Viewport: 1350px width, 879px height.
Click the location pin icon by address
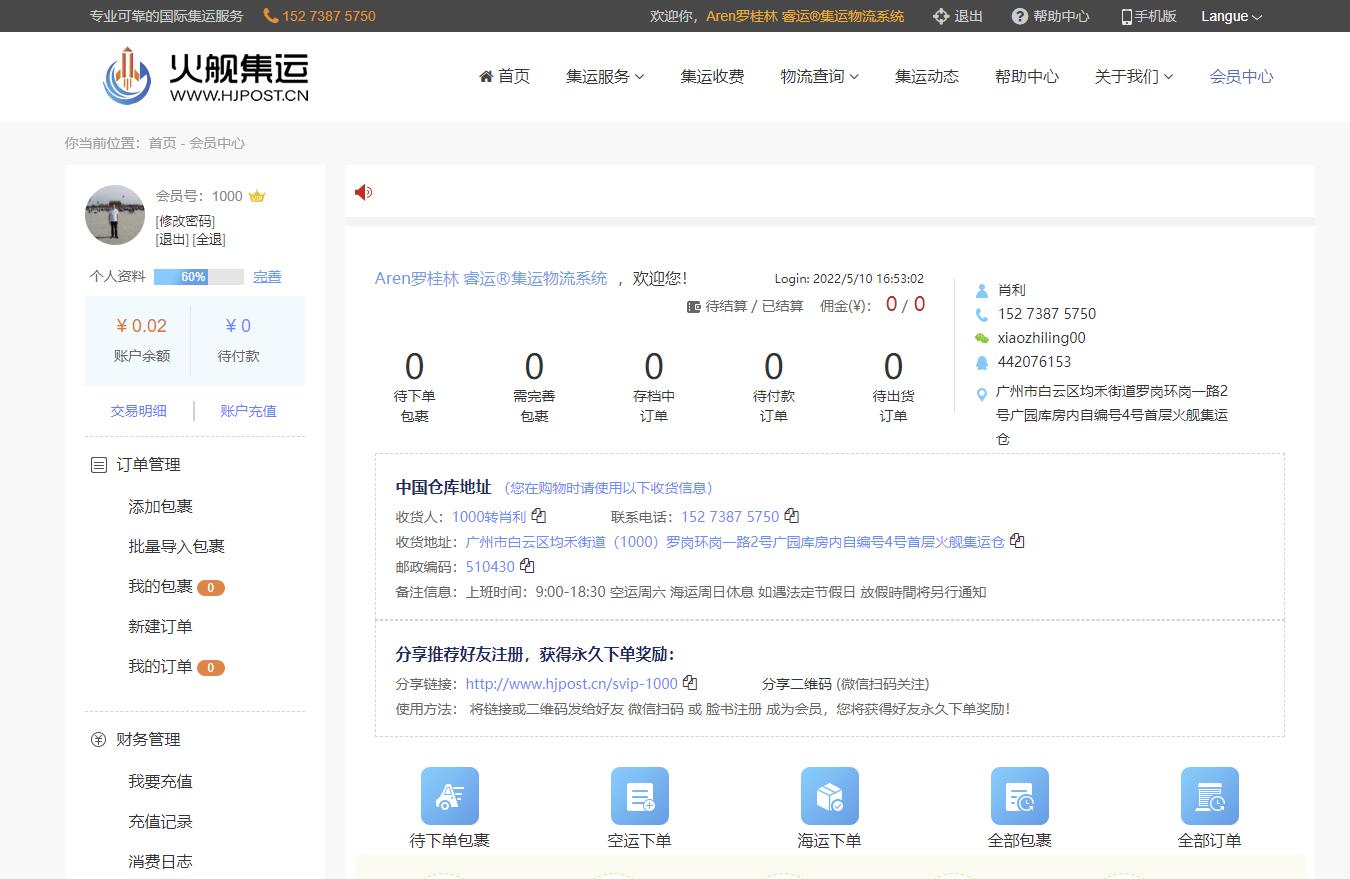pos(982,394)
